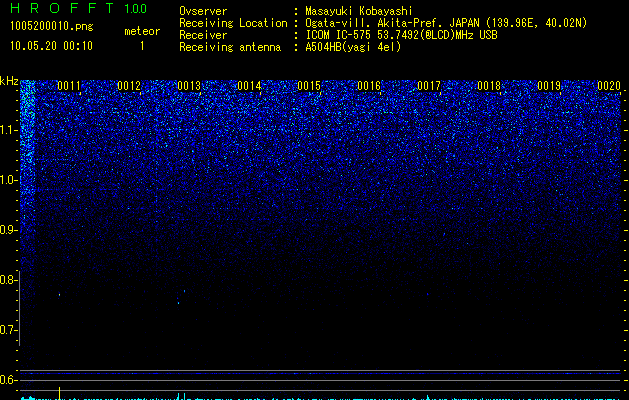Click the 0019 time marker
This screenshot has width=629, height=400.
tap(549, 86)
